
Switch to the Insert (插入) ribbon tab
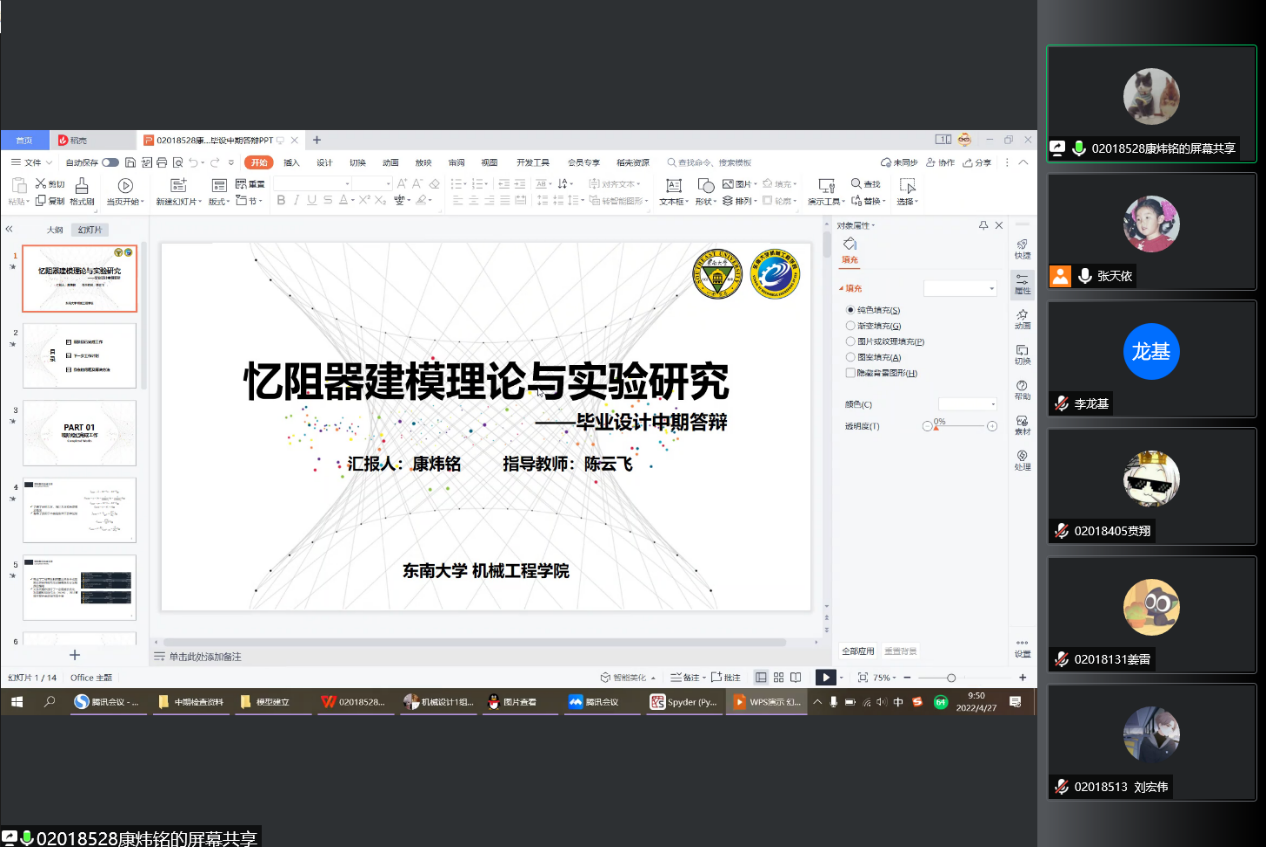coord(291,163)
